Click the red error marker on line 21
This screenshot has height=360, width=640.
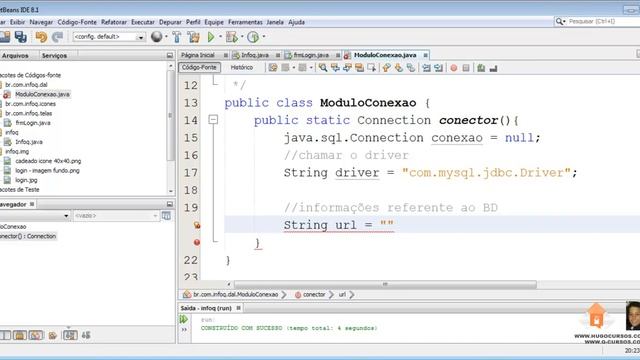pos(197,242)
